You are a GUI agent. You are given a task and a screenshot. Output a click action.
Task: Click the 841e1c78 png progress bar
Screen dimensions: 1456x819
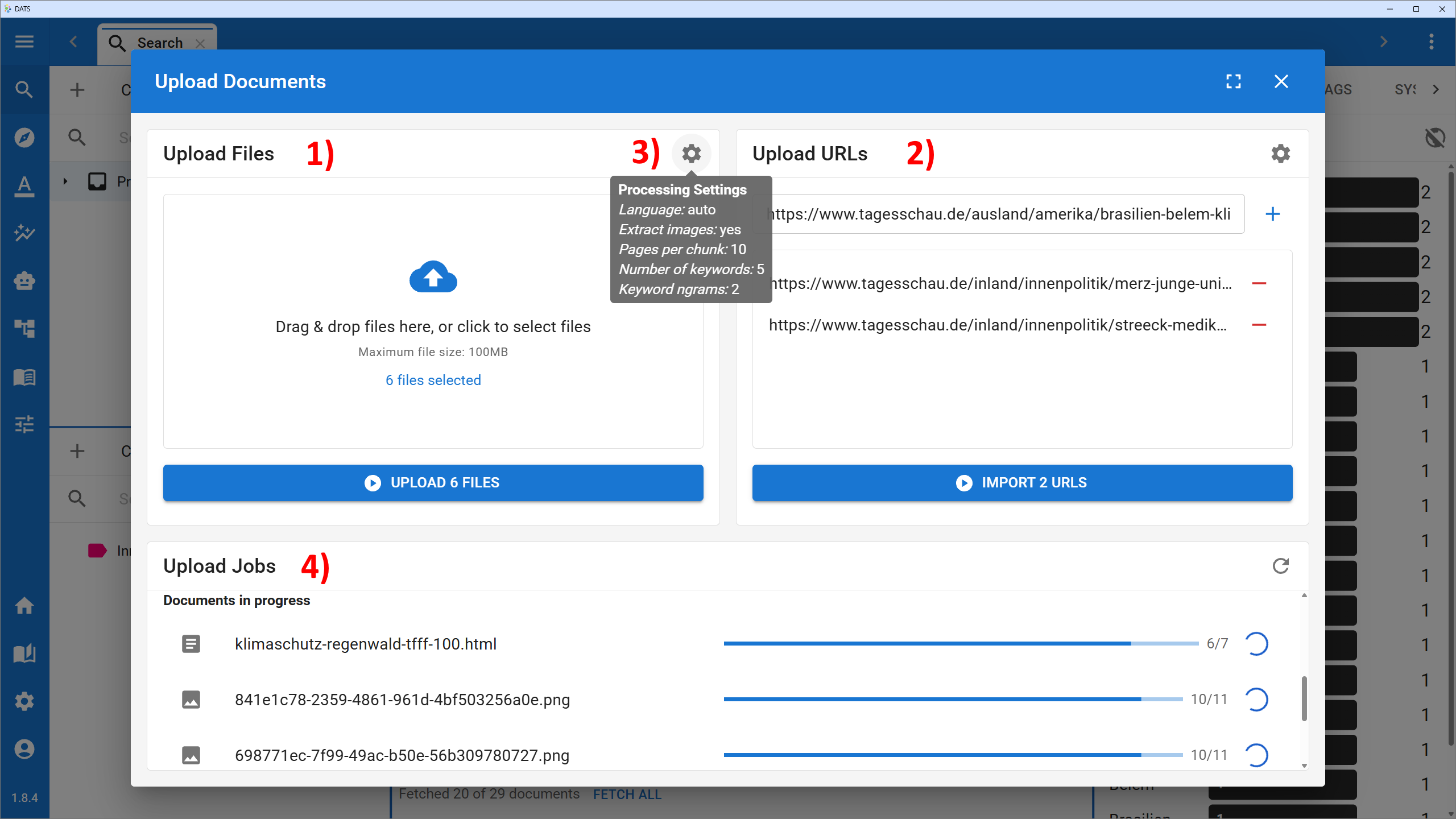click(x=953, y=700)
